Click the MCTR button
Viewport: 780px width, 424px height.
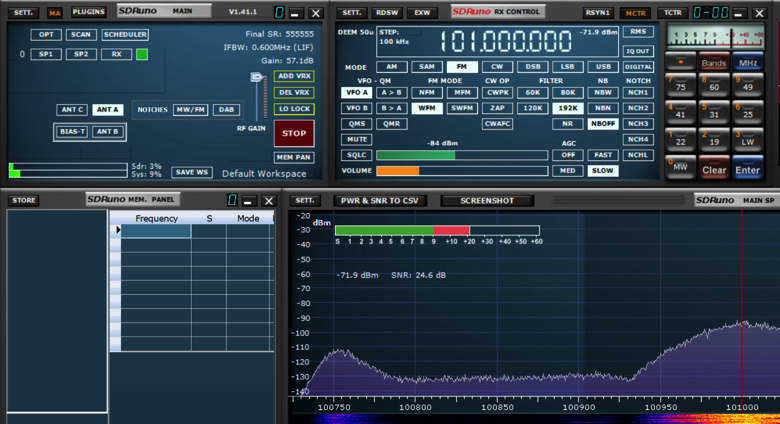pyautogui.click(x=635, y=13)
